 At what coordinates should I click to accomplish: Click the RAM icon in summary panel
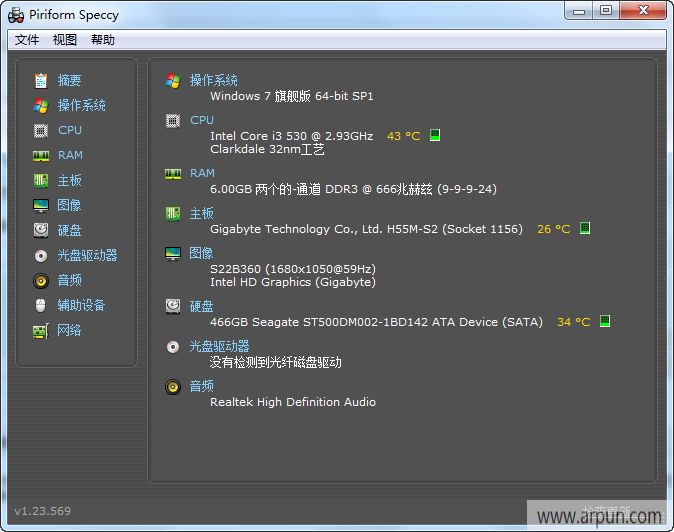(x=173, y=174)
